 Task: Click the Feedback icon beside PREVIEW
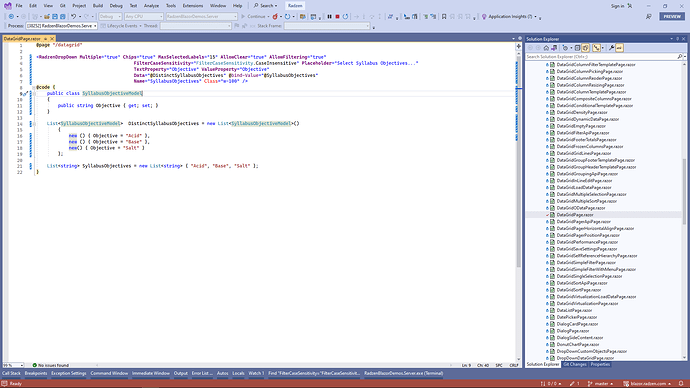pos(649,17)
